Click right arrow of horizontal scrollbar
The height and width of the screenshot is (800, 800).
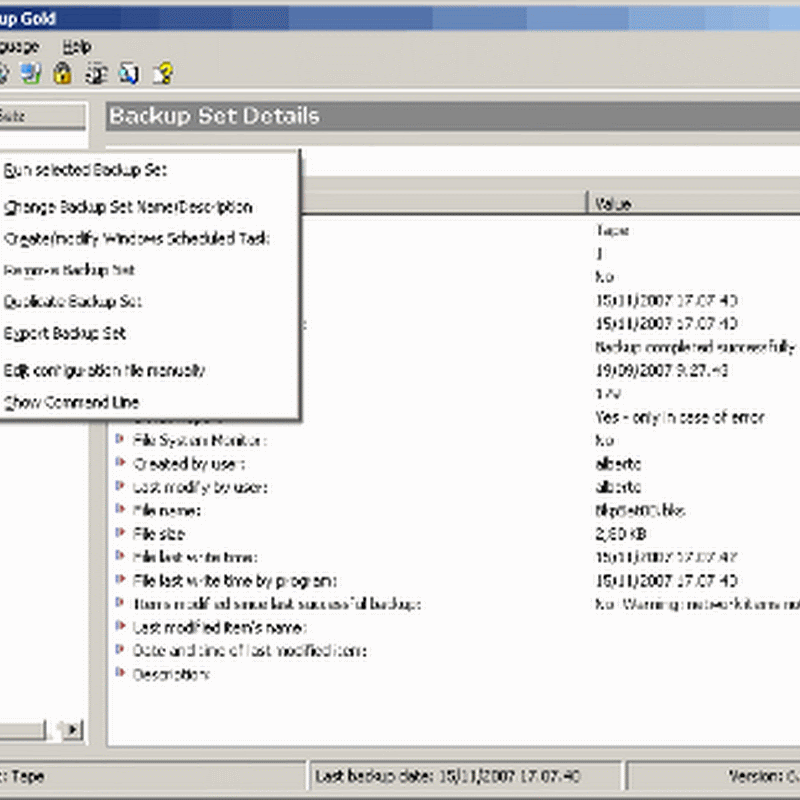tap(72, 730)
